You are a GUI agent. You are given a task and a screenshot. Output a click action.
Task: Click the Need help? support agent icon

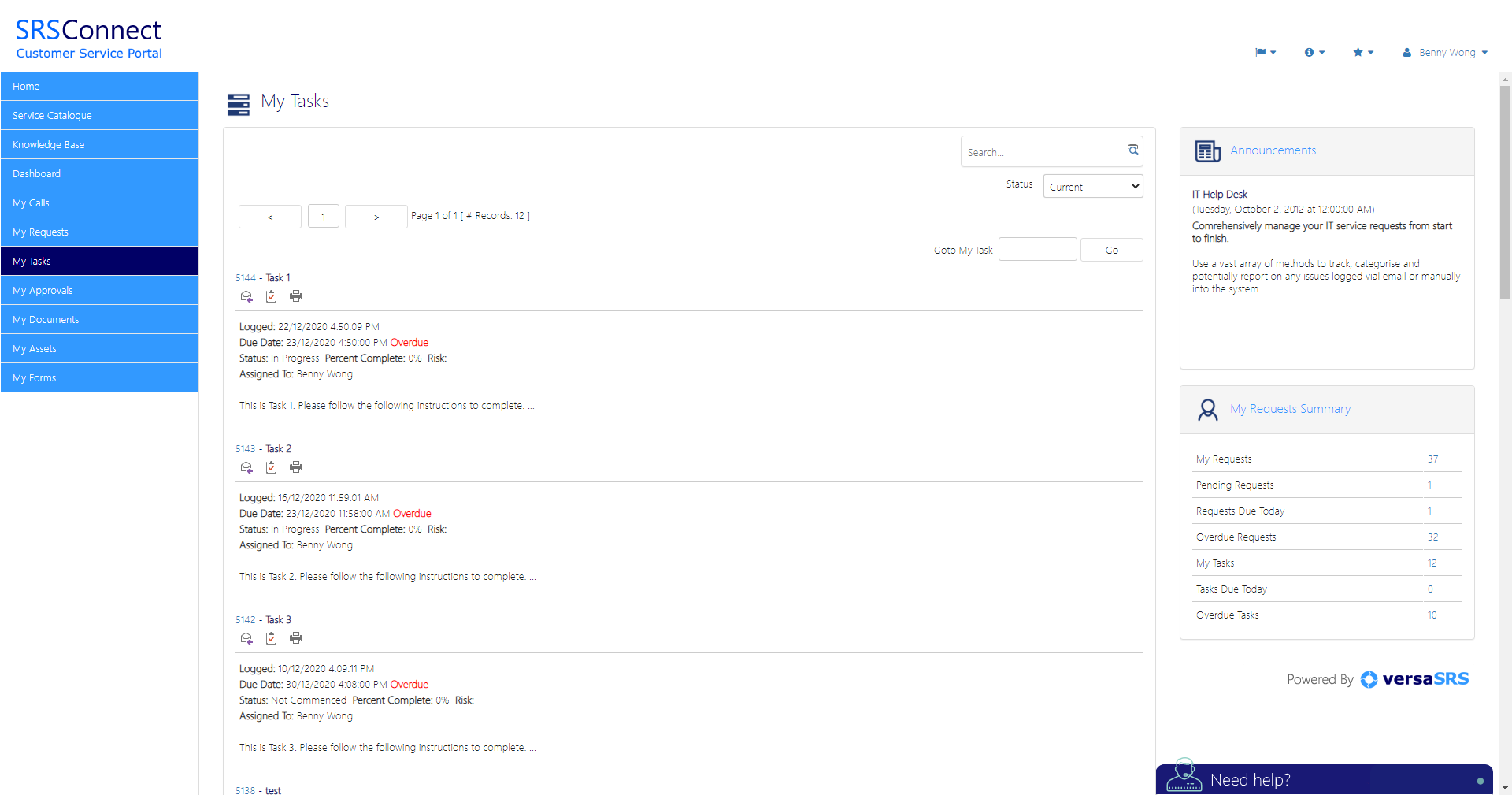pyautogui.click(x=1184, y=776)
